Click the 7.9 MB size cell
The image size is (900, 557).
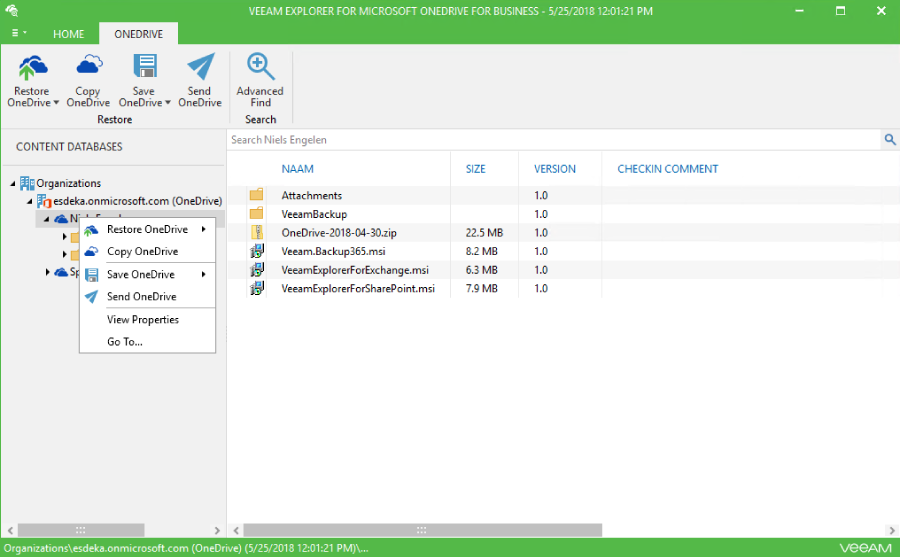point(481,288)
